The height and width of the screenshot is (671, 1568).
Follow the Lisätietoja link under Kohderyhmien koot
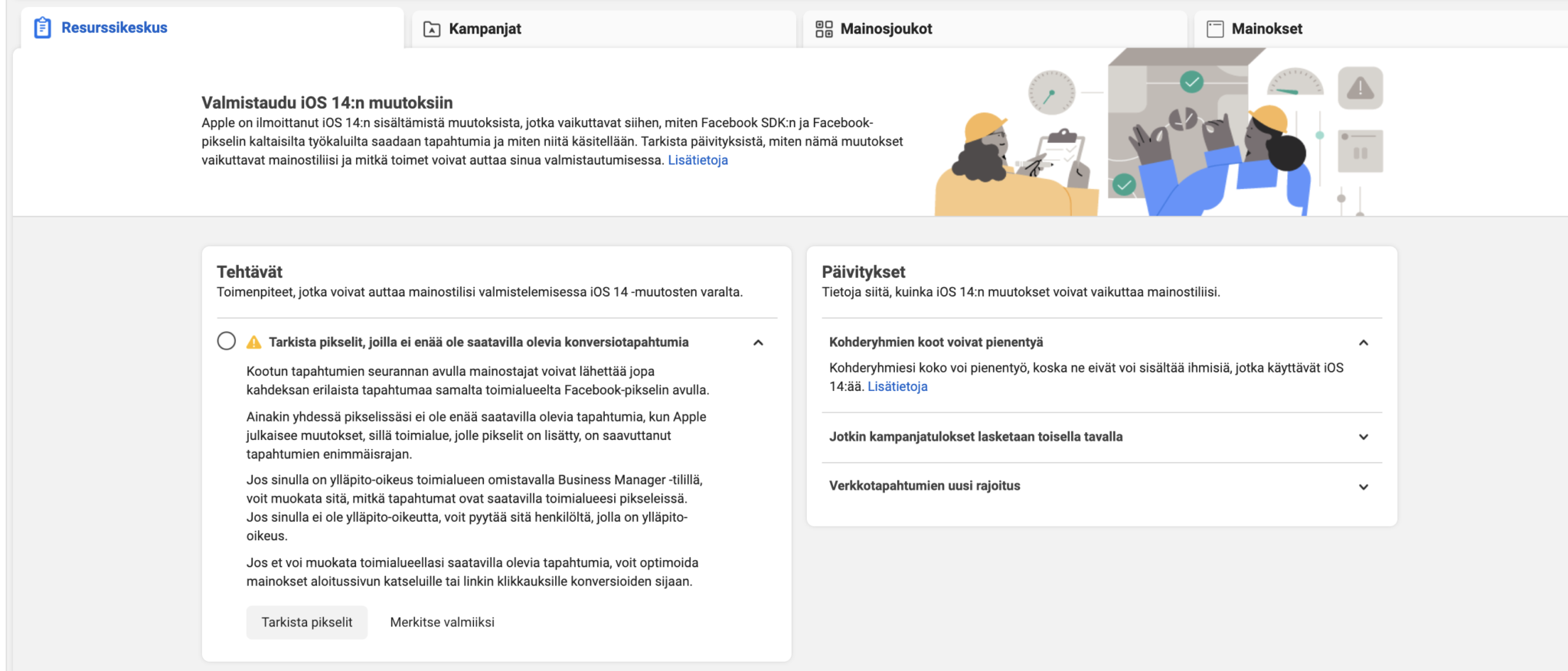[x=897, y=386]
